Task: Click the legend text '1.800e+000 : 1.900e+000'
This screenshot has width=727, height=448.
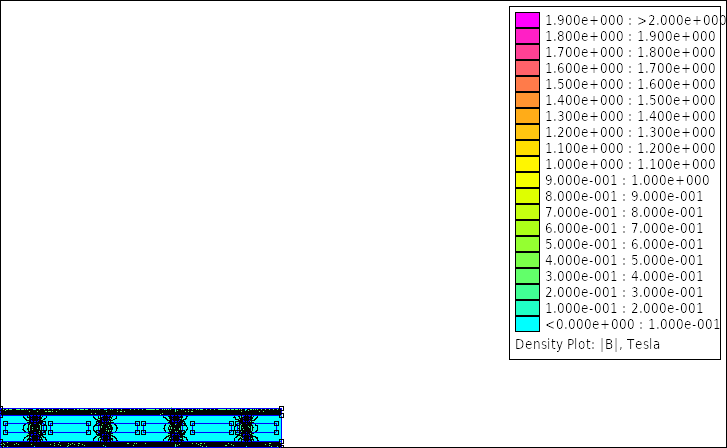Action: point(631,36)
